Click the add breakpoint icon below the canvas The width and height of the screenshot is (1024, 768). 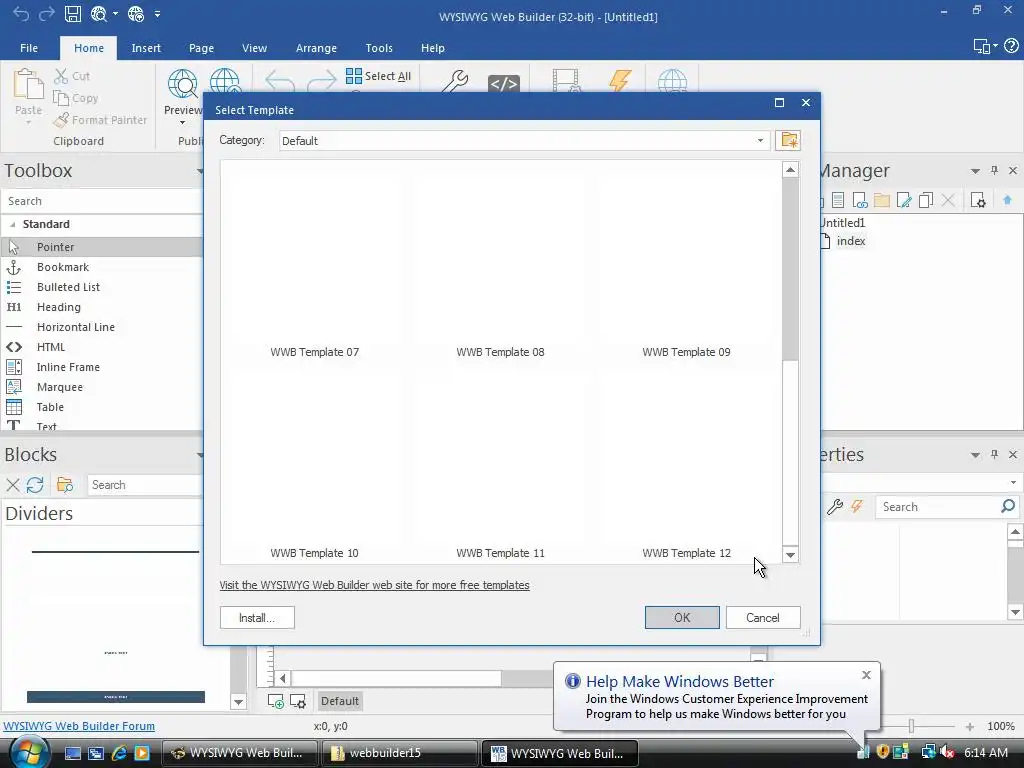[x=276, y=701]
